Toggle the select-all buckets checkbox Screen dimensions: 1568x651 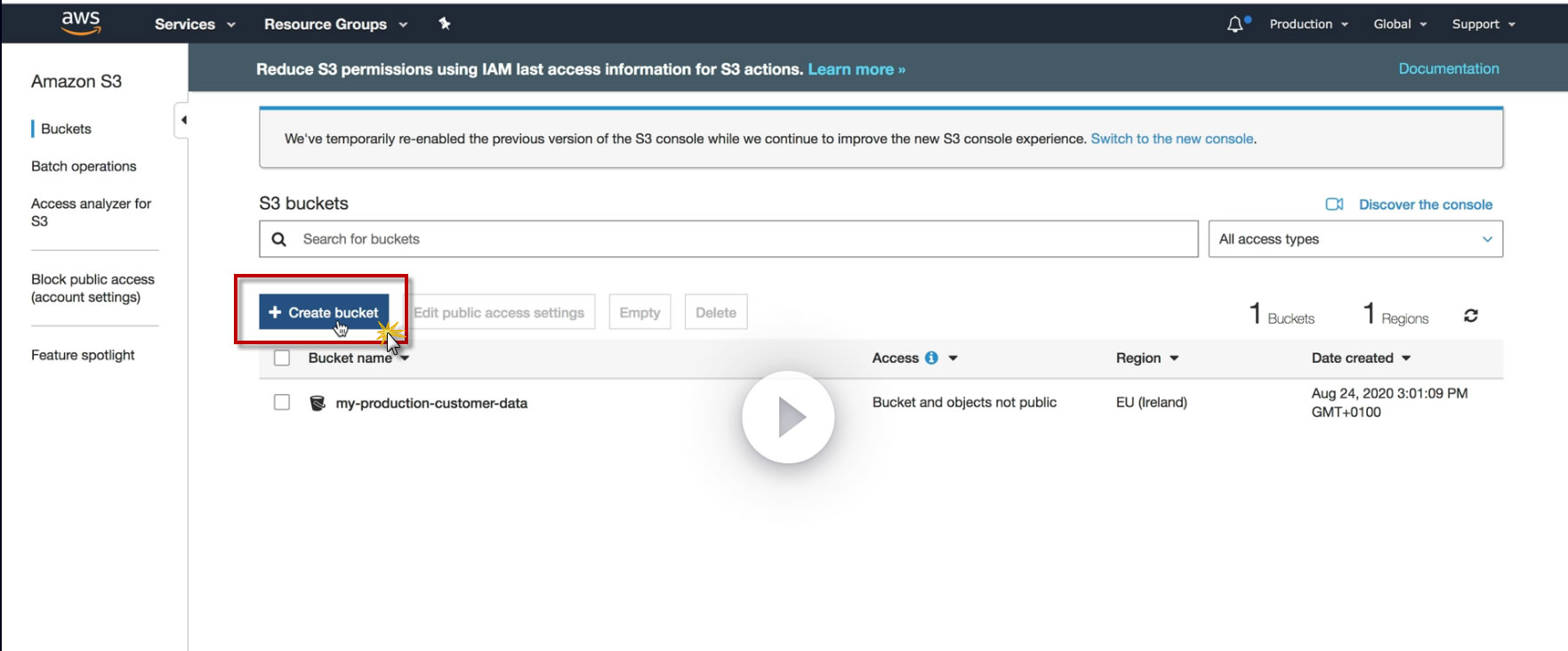[282, 358]
